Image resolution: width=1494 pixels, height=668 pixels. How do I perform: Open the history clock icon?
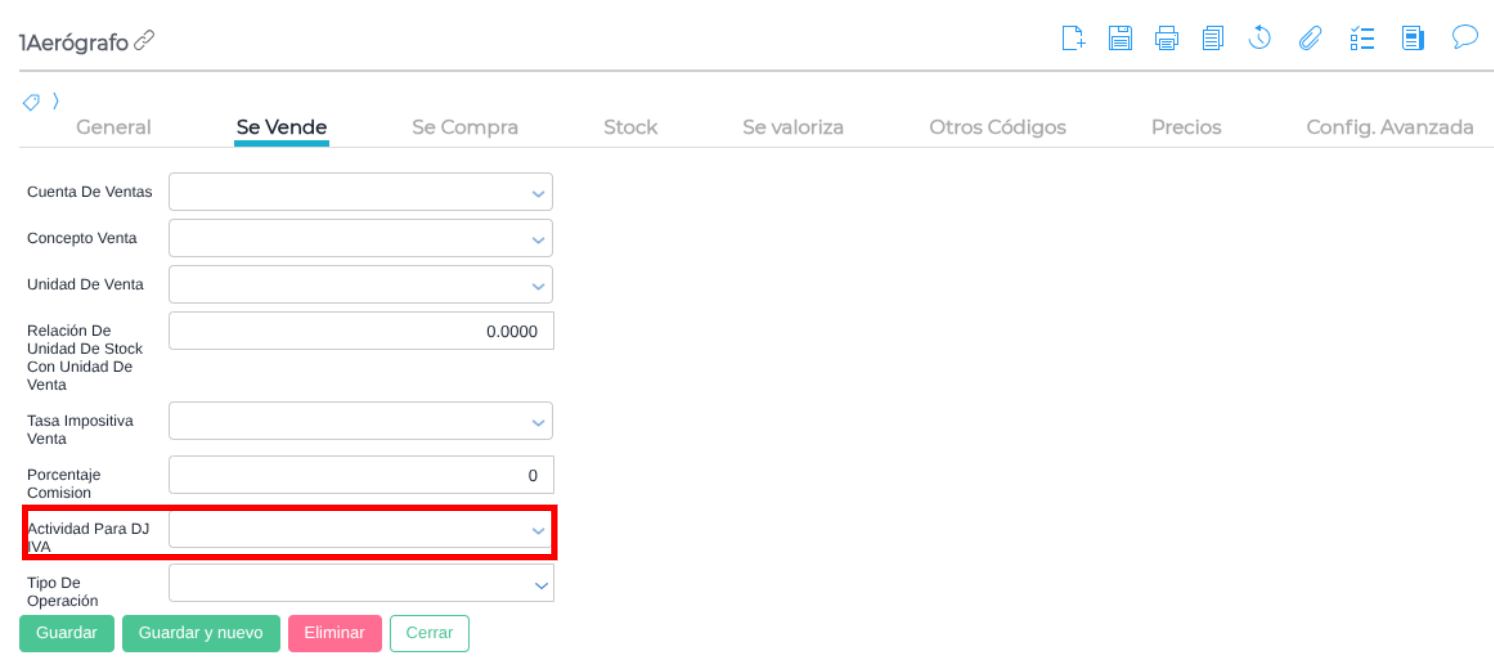[x=1260, y=39]
